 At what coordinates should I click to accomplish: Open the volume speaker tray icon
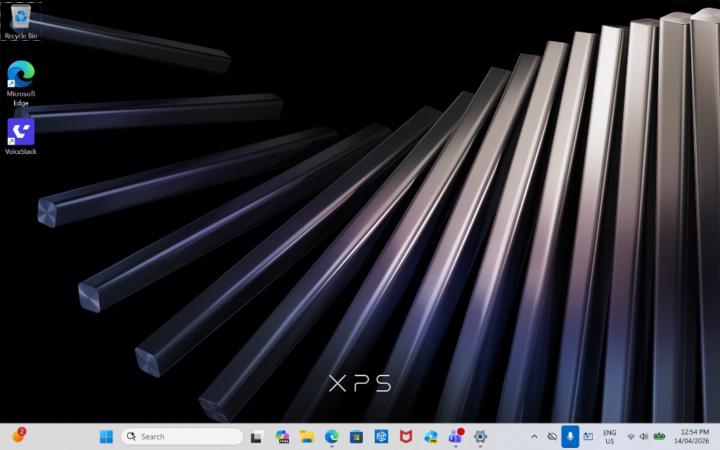(644, 437)
